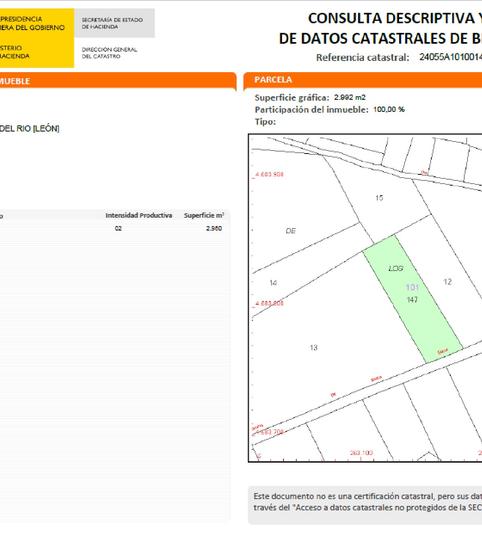The width and height of the screenshot is (482, 542).
Task: Click Intensidad Productiva column header
Action: point(139,215)
